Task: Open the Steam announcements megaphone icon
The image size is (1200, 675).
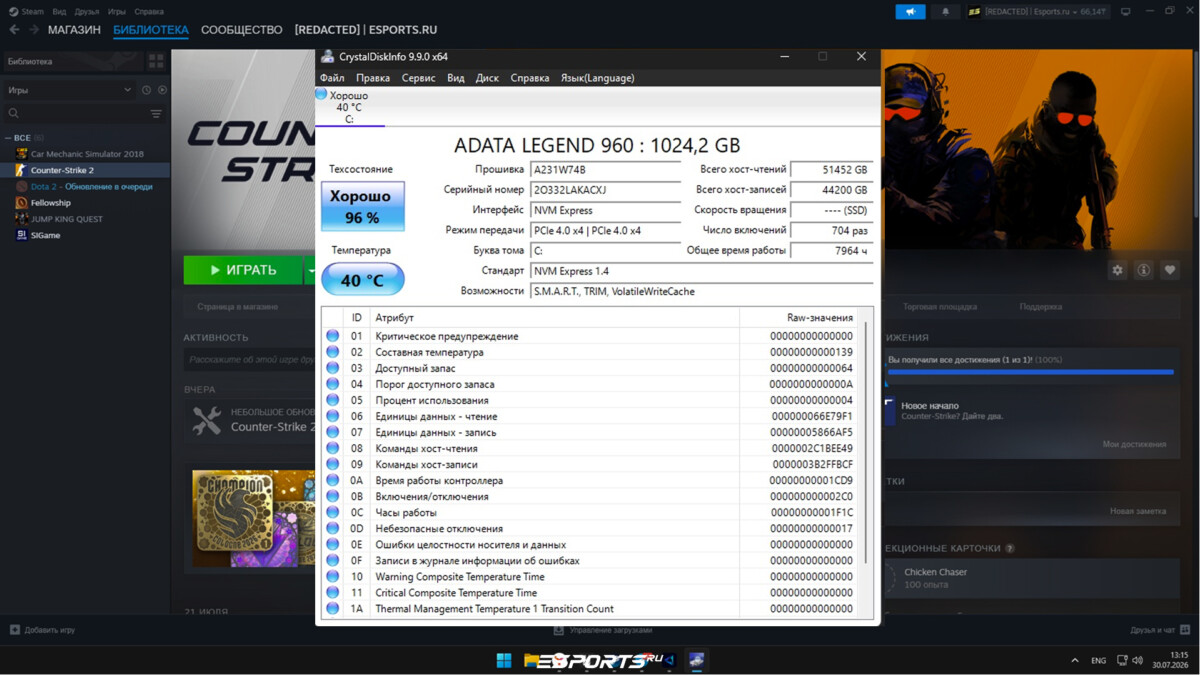Action: (910, 12)
